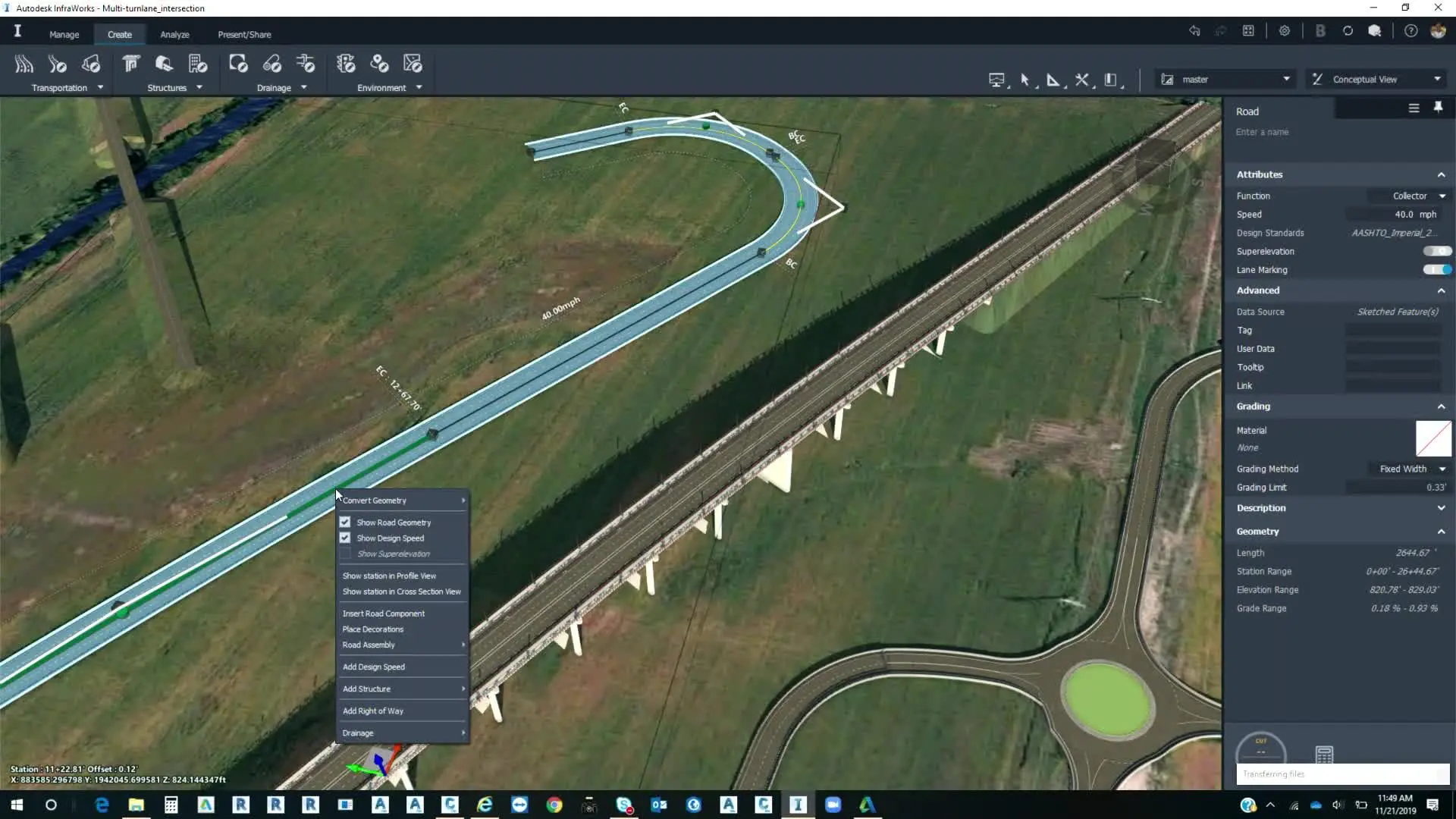Choose Place Decorations menu entry
This screenshot has width=1456, height=819.
coord(403,629)
